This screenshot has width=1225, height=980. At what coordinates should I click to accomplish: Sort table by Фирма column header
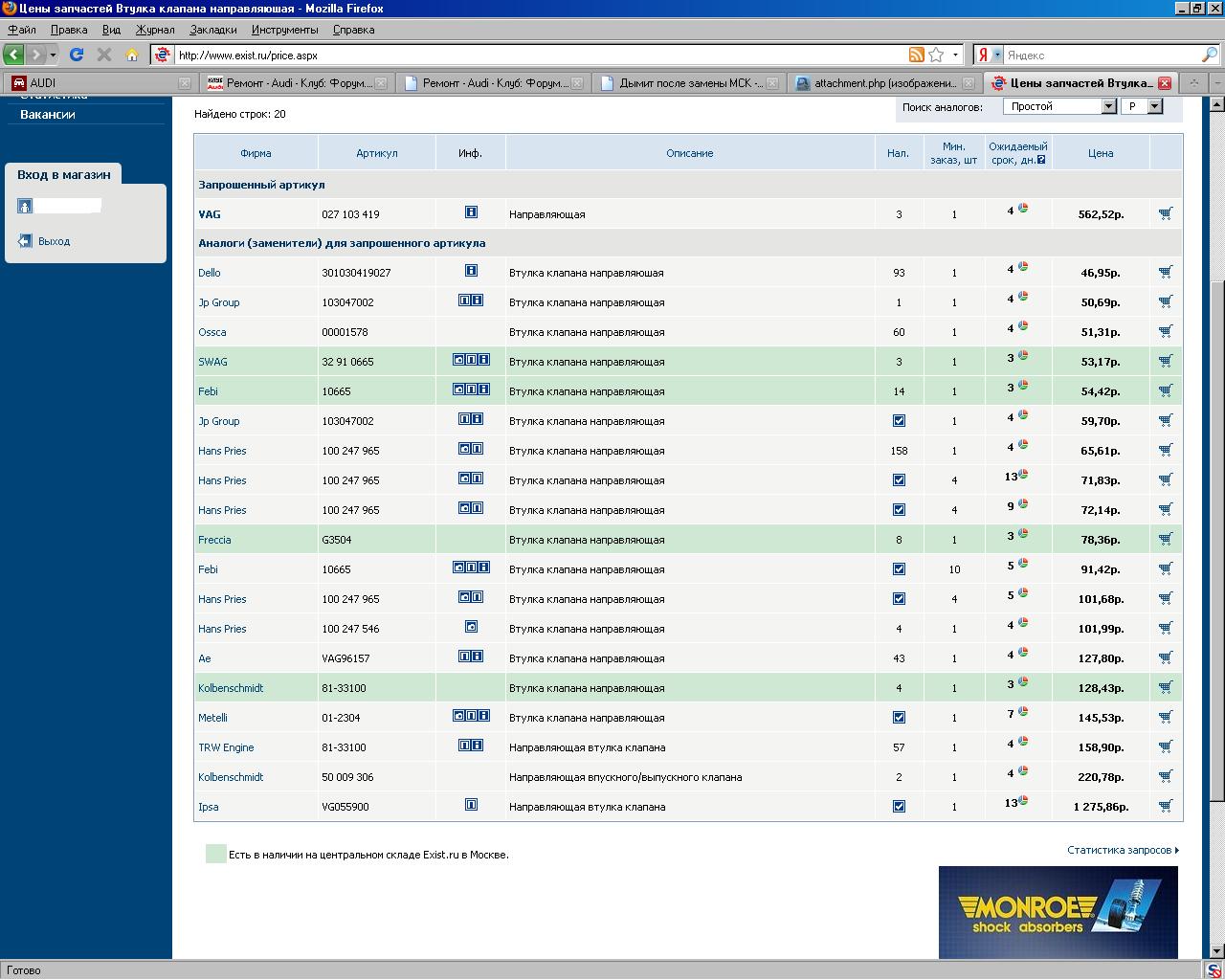coord(256,153)
